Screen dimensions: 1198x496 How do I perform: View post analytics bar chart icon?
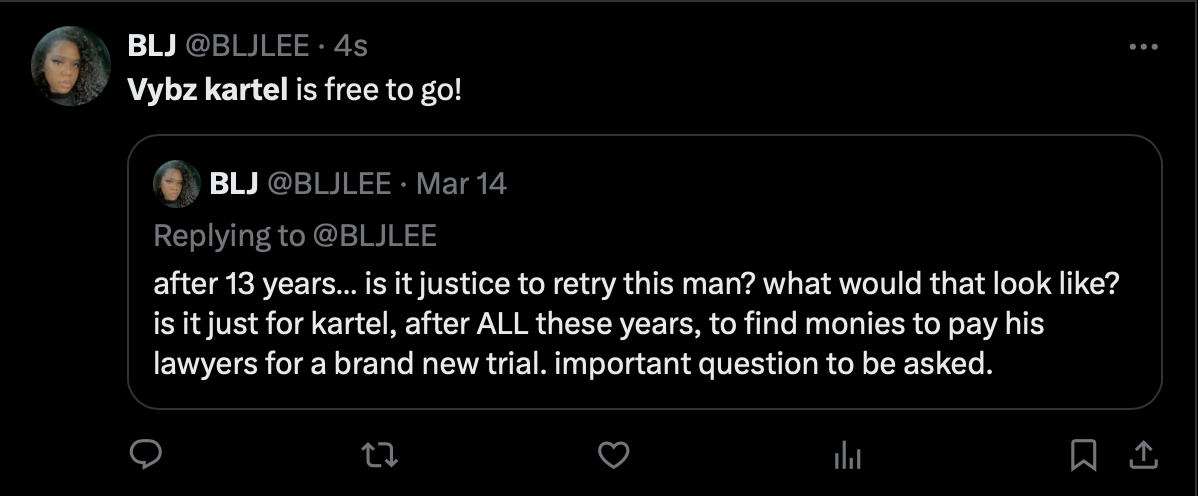(x=847, y=456)
